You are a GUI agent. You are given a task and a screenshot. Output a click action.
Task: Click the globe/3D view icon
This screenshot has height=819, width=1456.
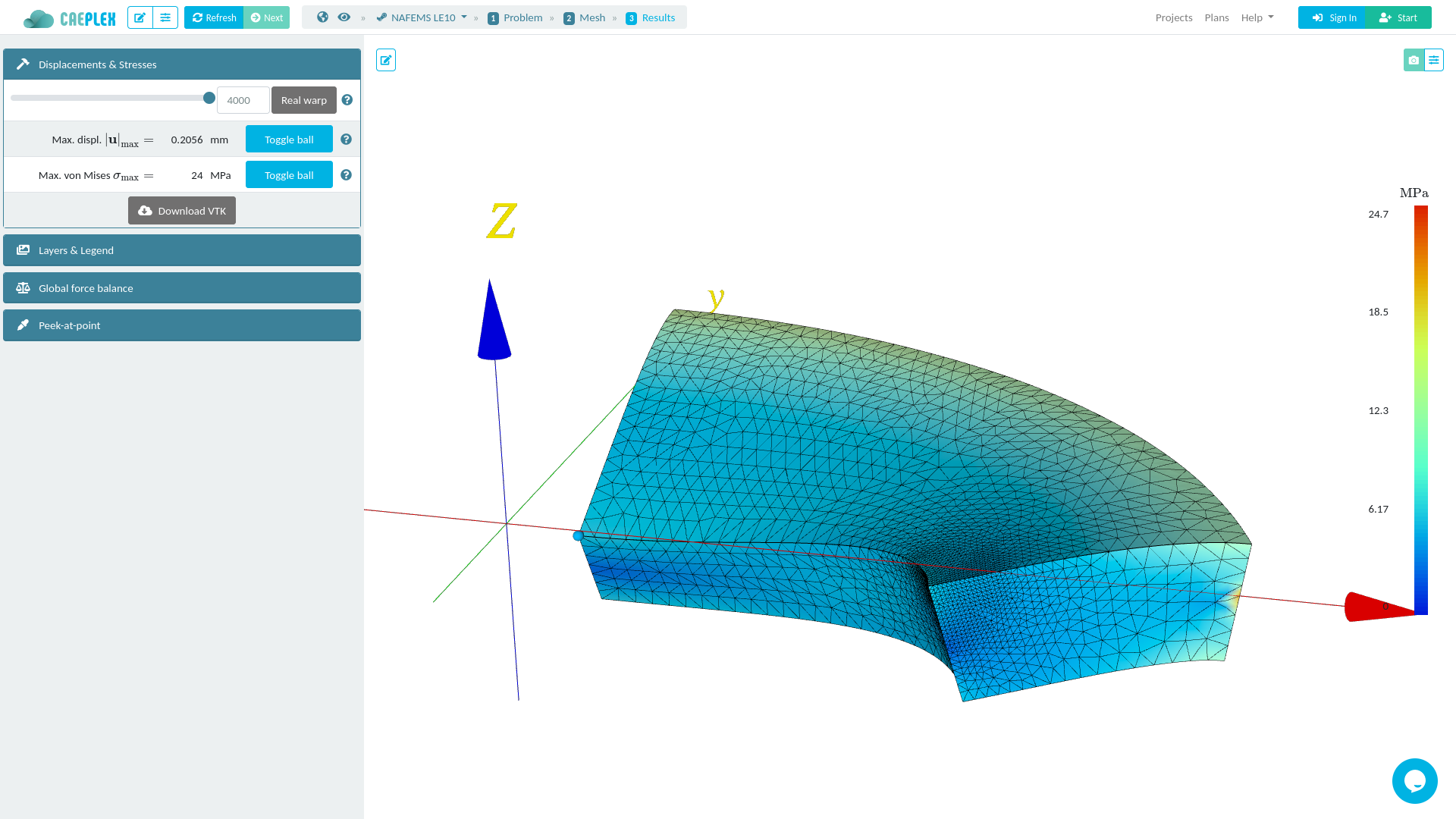pyautogui.click(x=323, y=17)
